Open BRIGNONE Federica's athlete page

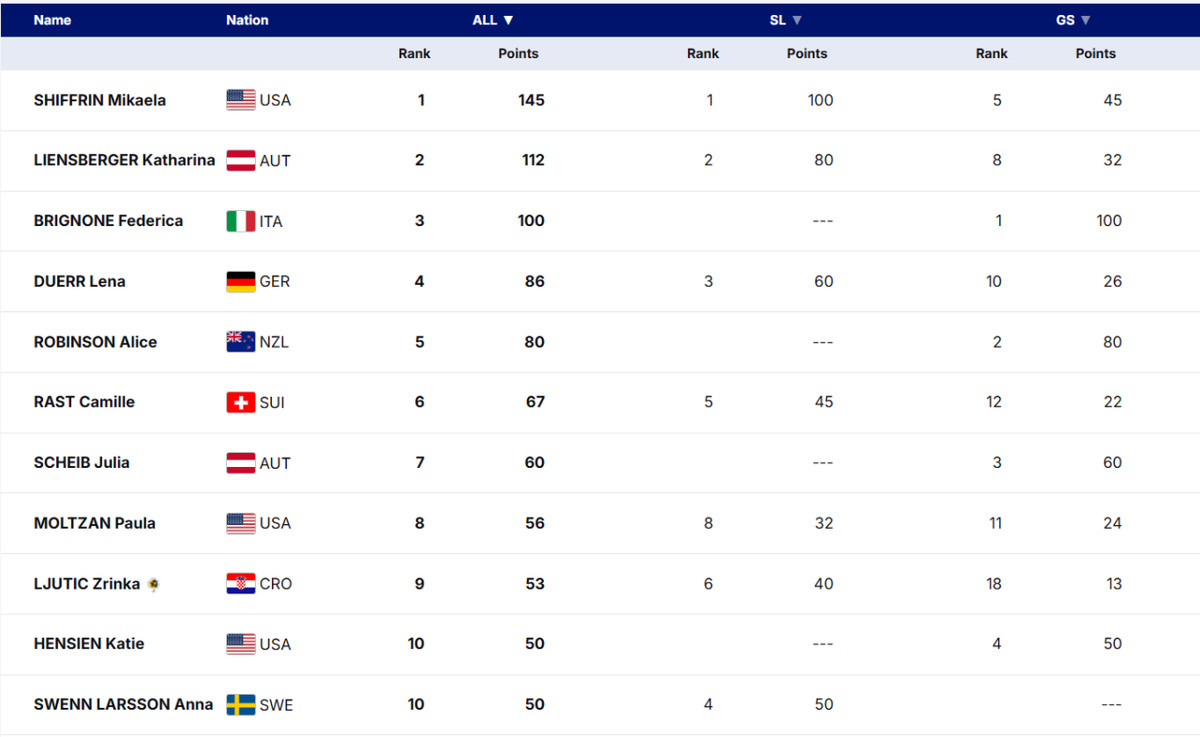(108, 221)
